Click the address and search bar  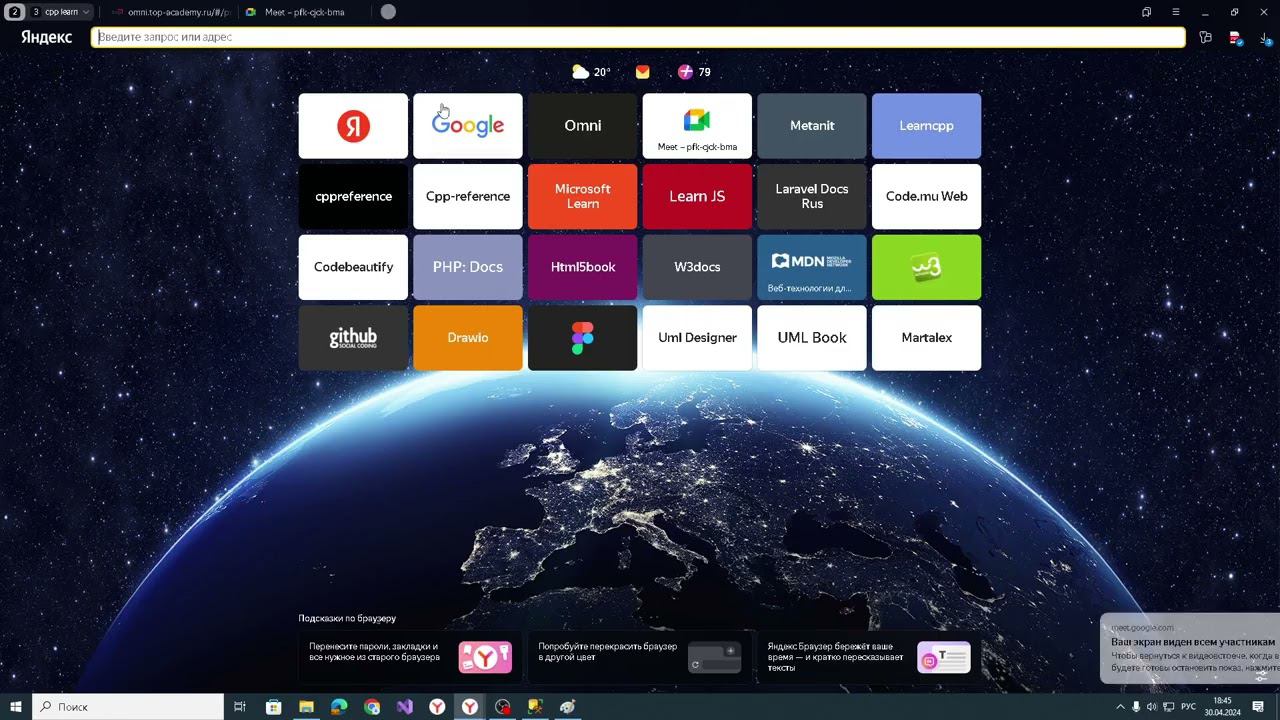coord(638,37)
